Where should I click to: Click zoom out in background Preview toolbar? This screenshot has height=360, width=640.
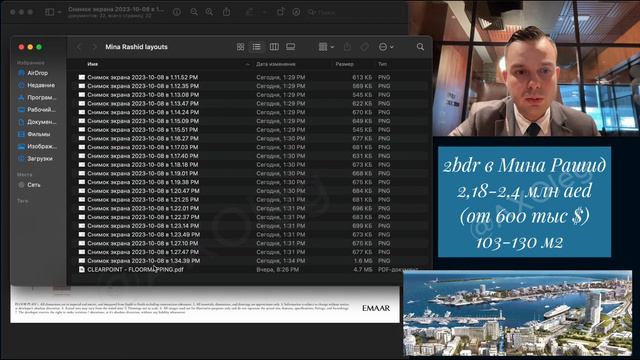pyautogui.click(x=194, y=12)
